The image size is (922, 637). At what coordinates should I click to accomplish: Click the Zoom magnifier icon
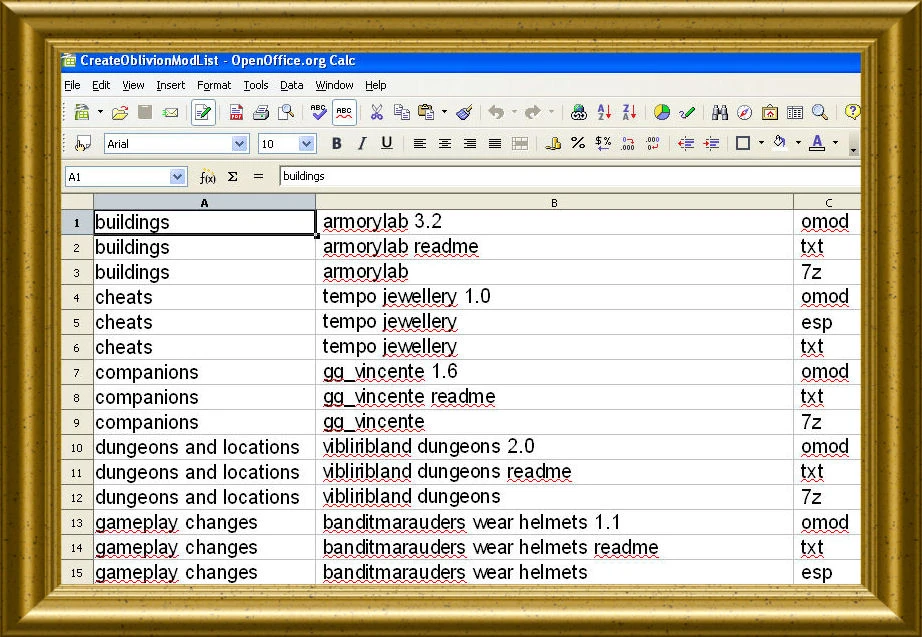[820, 112]
